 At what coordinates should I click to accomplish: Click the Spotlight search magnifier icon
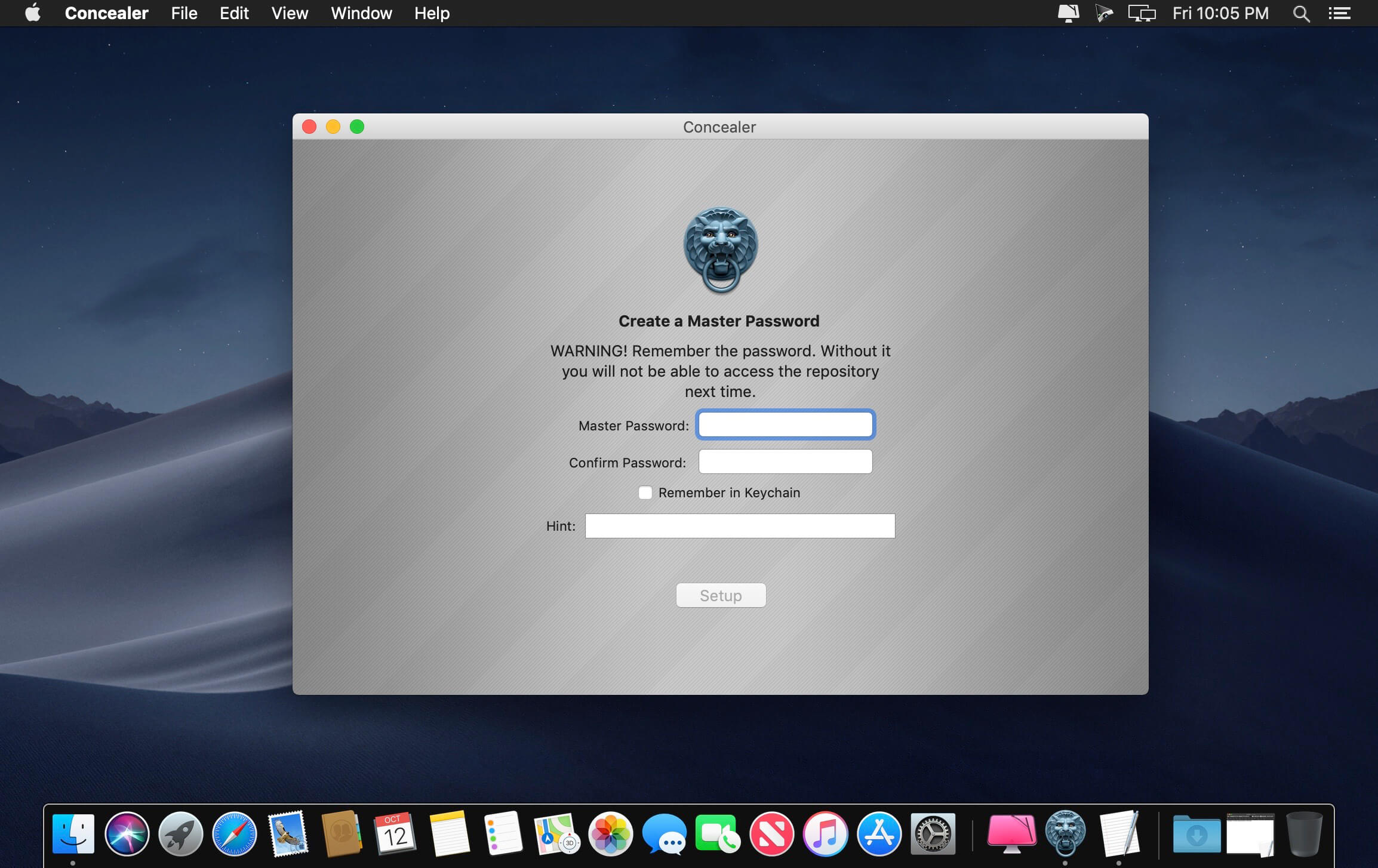(x=1301, y=13)
